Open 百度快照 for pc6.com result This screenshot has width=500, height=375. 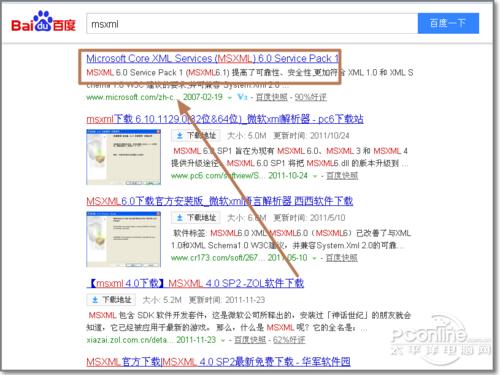coord(342,176)
